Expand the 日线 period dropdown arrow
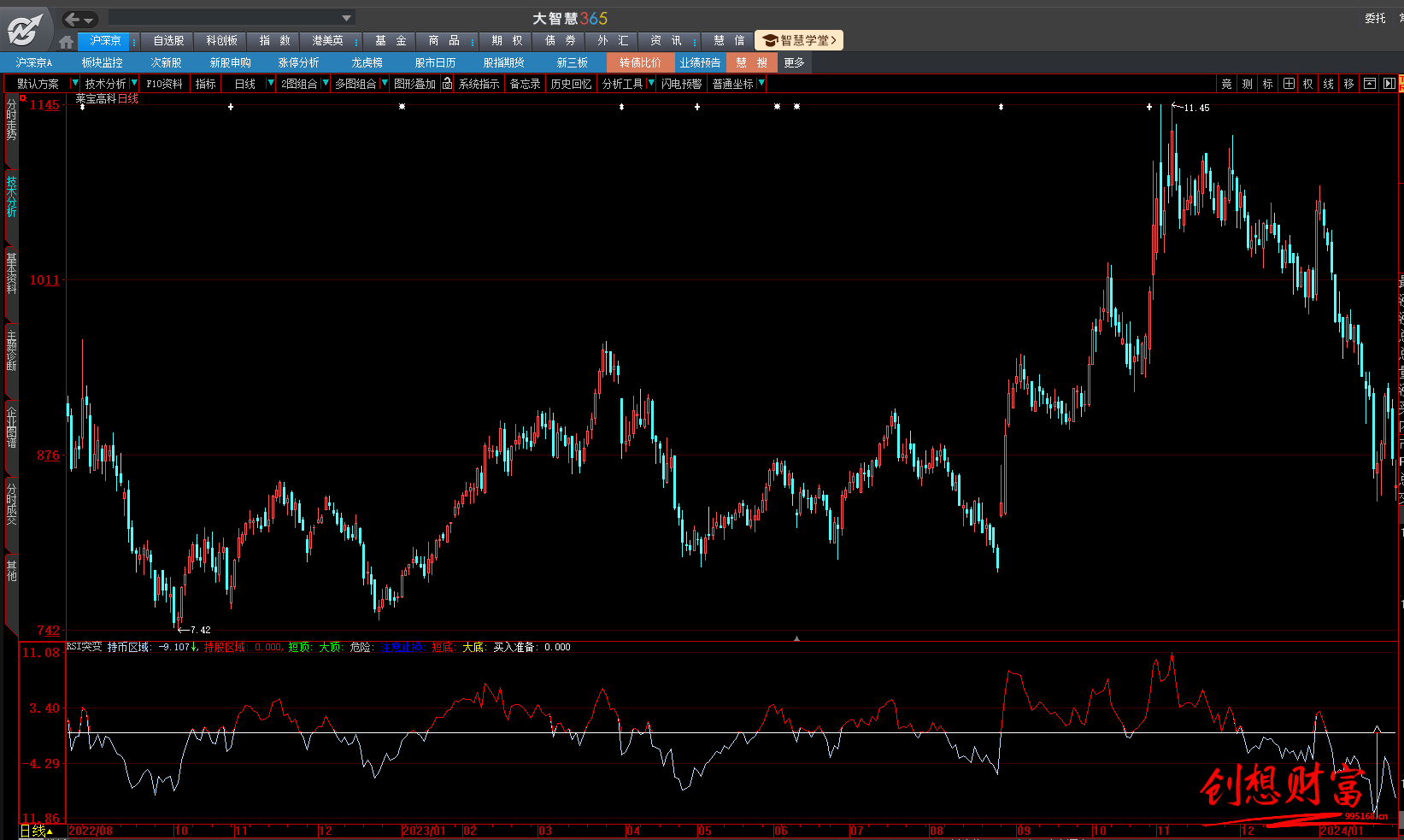Screen dimensions: 1404x840 coord(271,83)
